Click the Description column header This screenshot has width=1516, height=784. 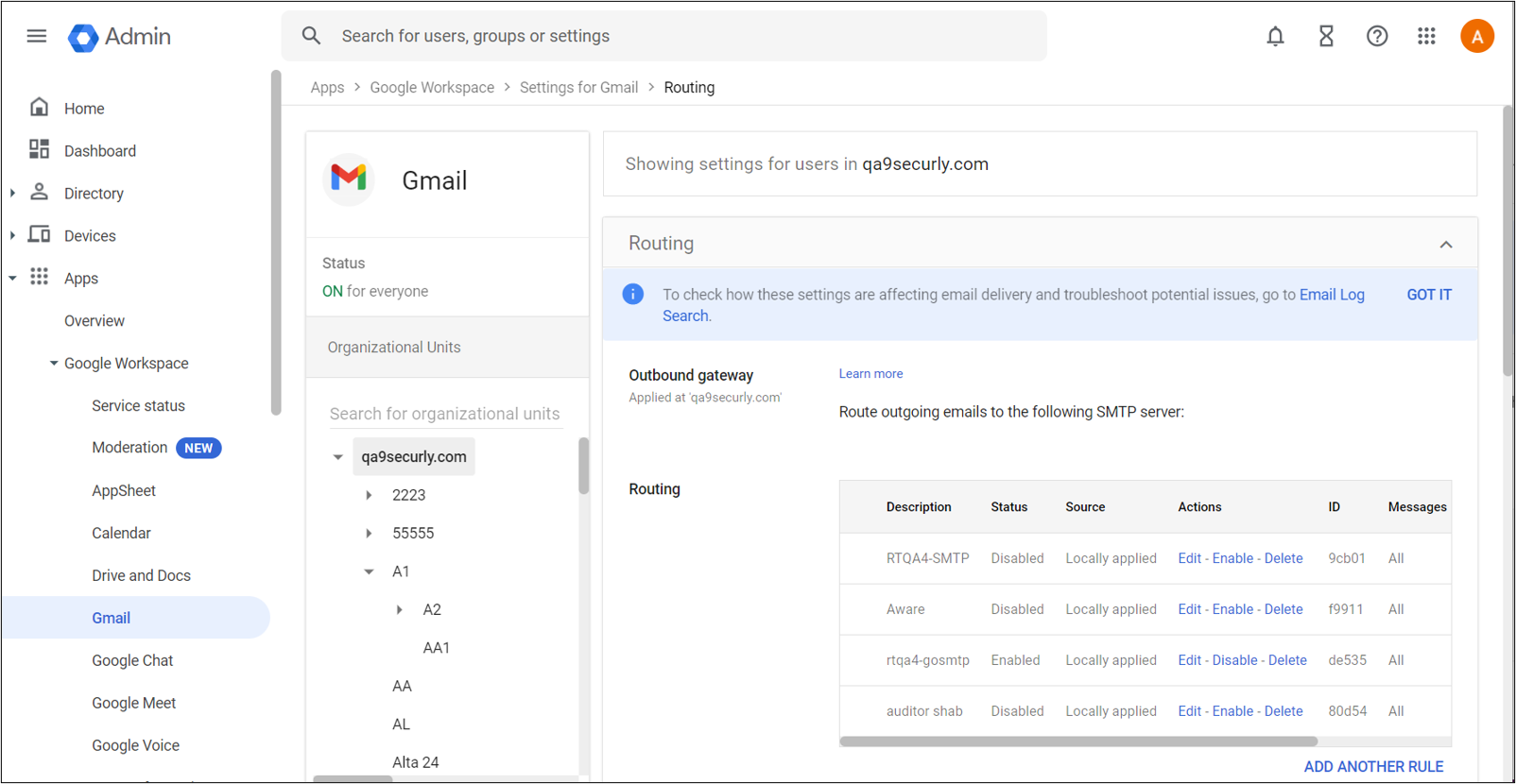918,507
